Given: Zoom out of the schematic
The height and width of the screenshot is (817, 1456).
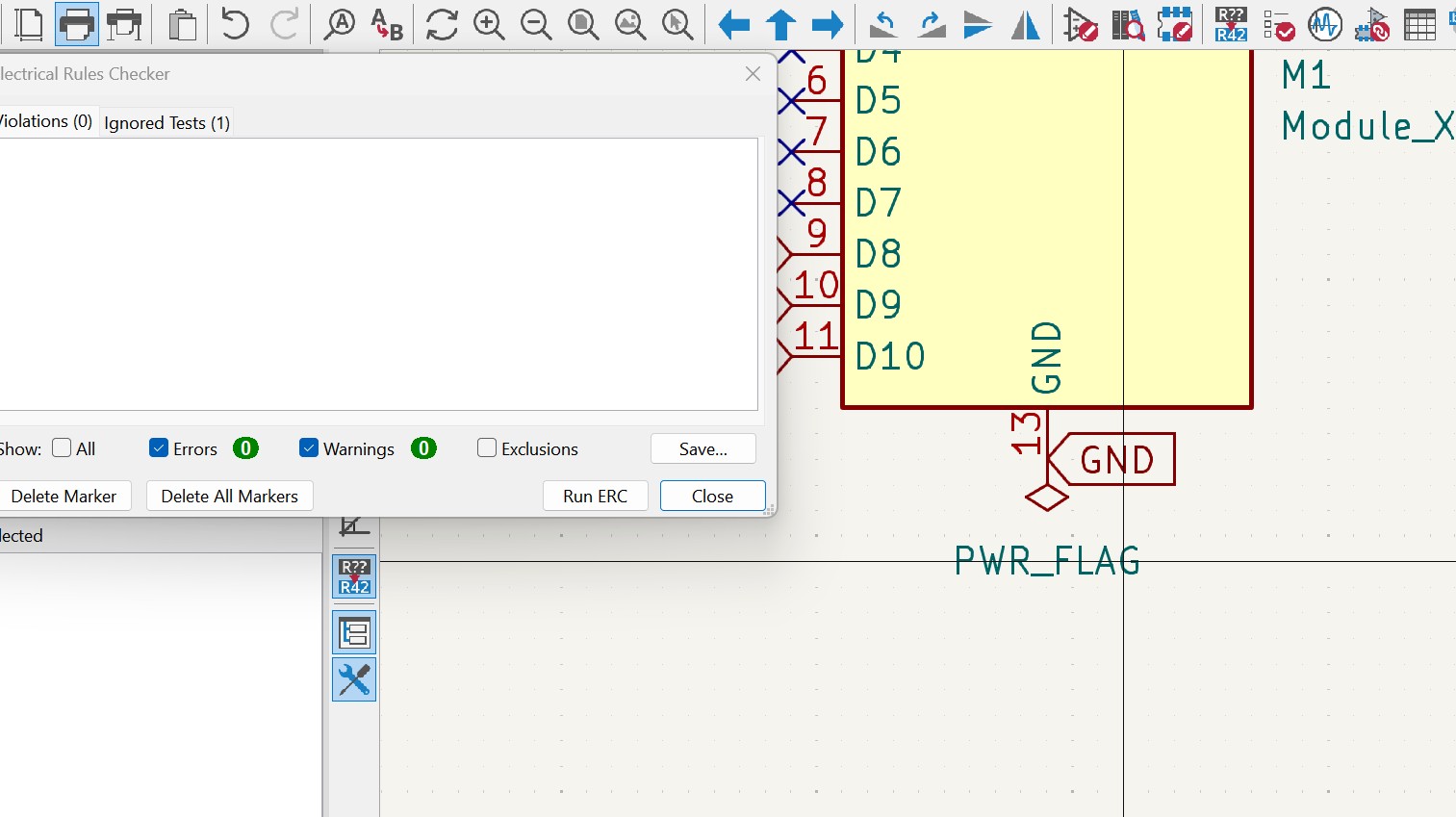Looking at the screenshot, I should pyautogui.click(x=536, y=24).
